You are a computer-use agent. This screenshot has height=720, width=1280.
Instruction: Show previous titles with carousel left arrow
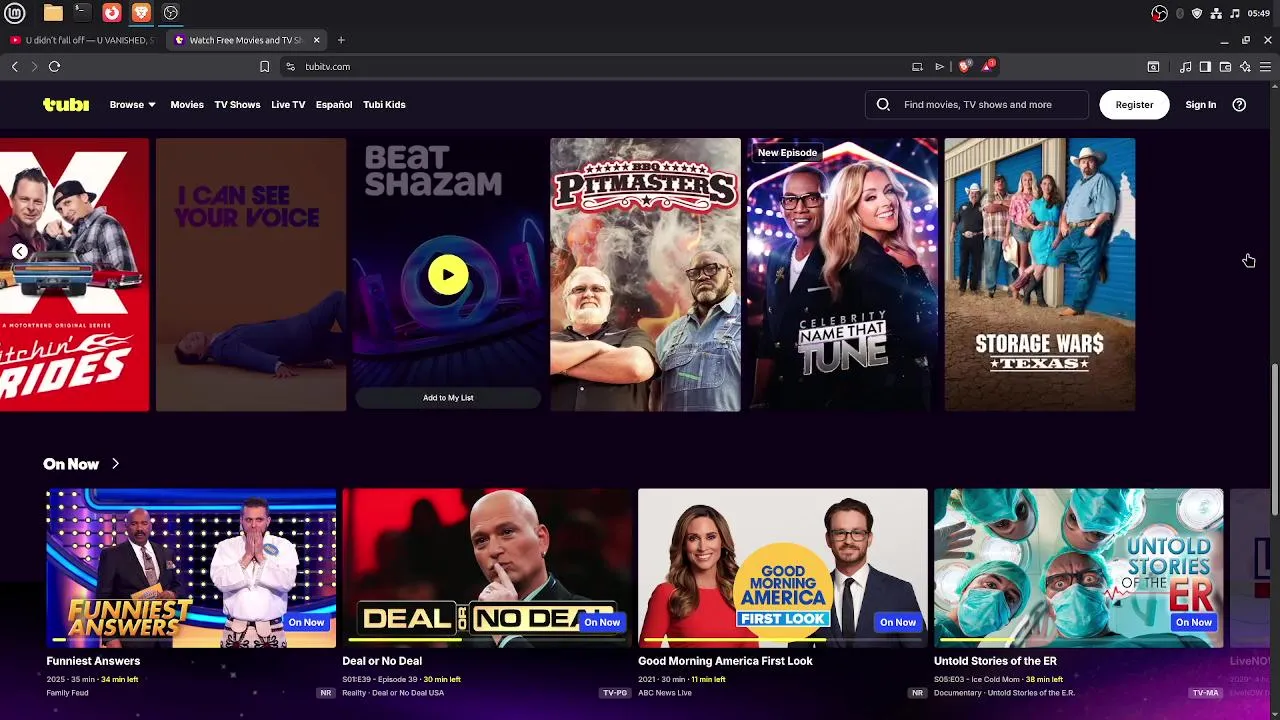coord(19,252)
